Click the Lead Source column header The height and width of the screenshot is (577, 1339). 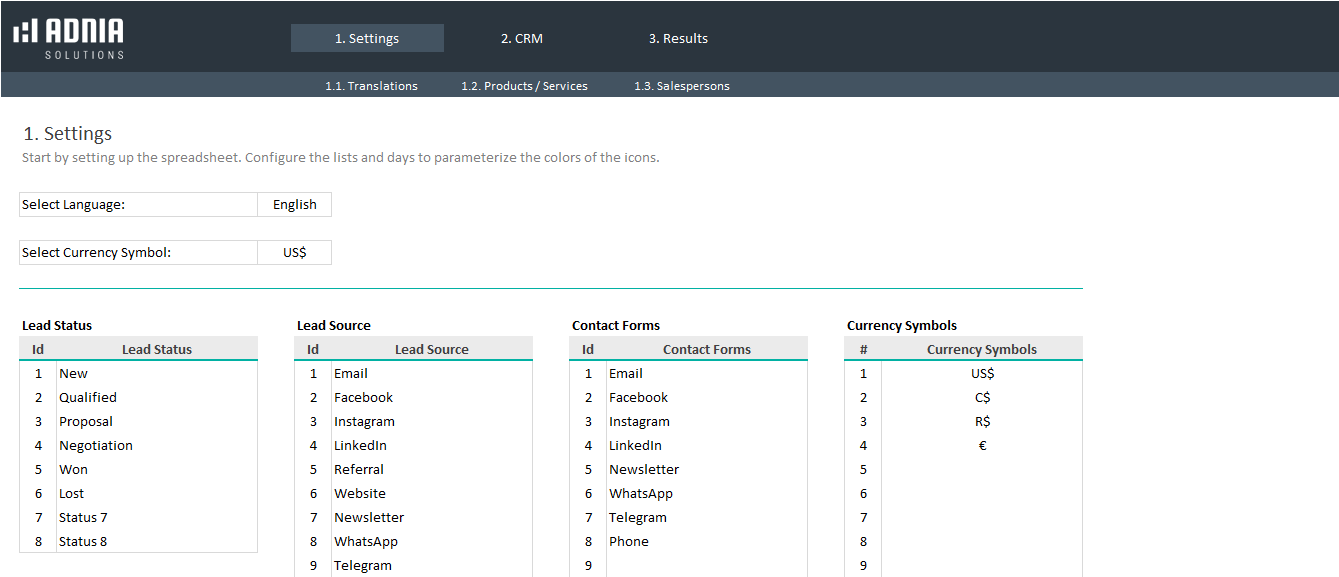(x=431, y=349)
